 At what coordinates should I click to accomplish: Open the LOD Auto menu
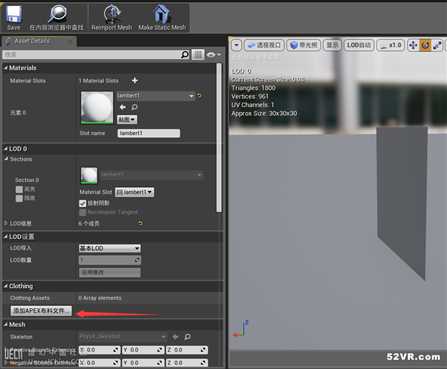click(359, 45)
